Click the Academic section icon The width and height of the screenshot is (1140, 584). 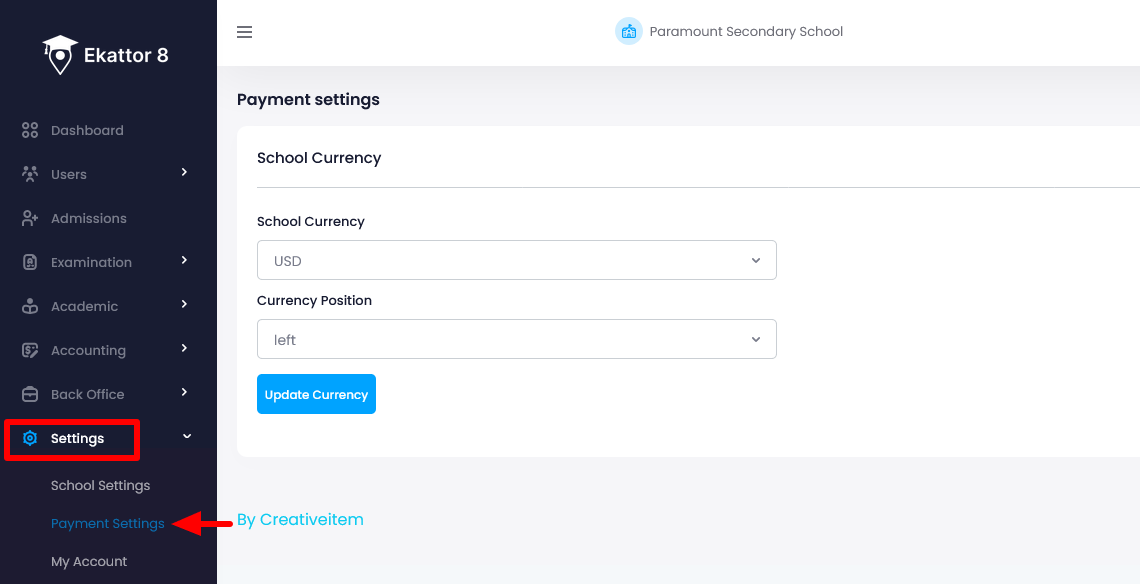point(30,306)
